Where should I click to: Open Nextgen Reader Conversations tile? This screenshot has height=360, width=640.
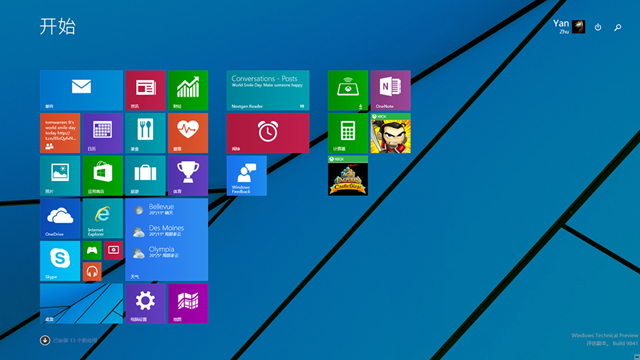[x=268, y=90]
